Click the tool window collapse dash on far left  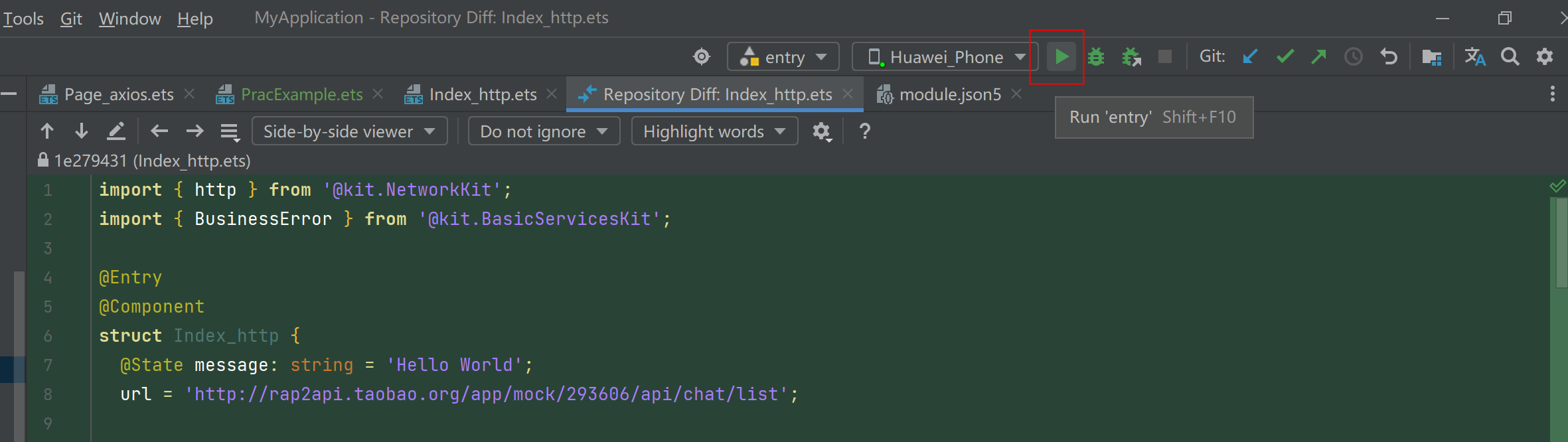9,94
